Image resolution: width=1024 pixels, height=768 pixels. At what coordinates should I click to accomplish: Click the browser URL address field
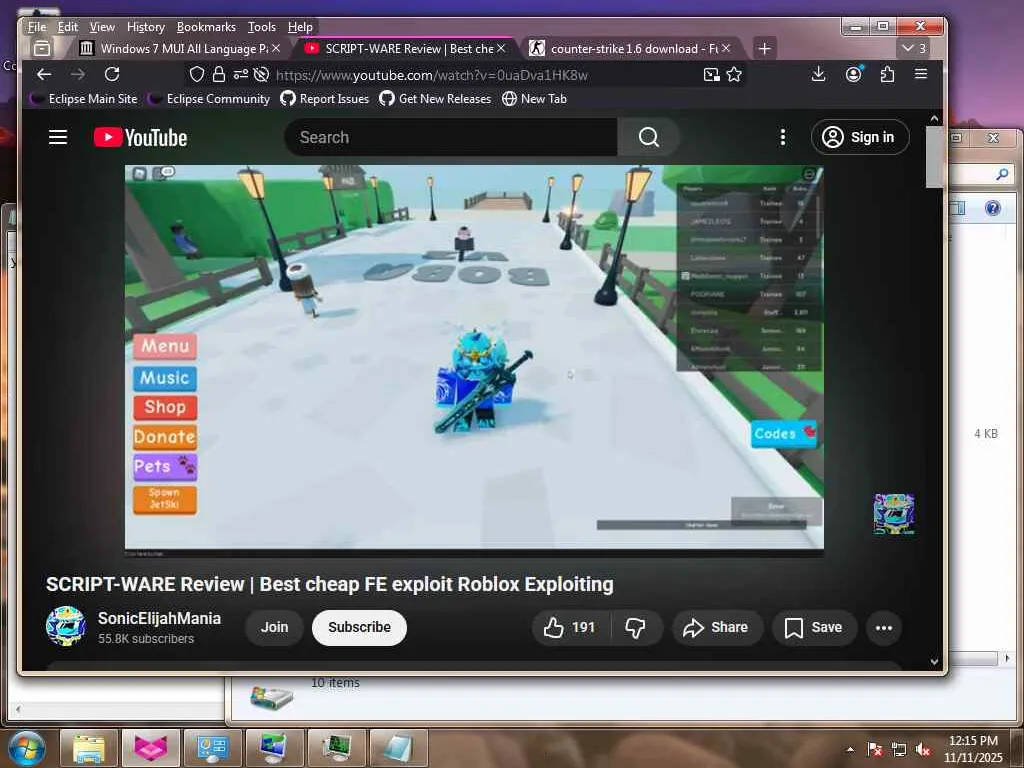483,74
